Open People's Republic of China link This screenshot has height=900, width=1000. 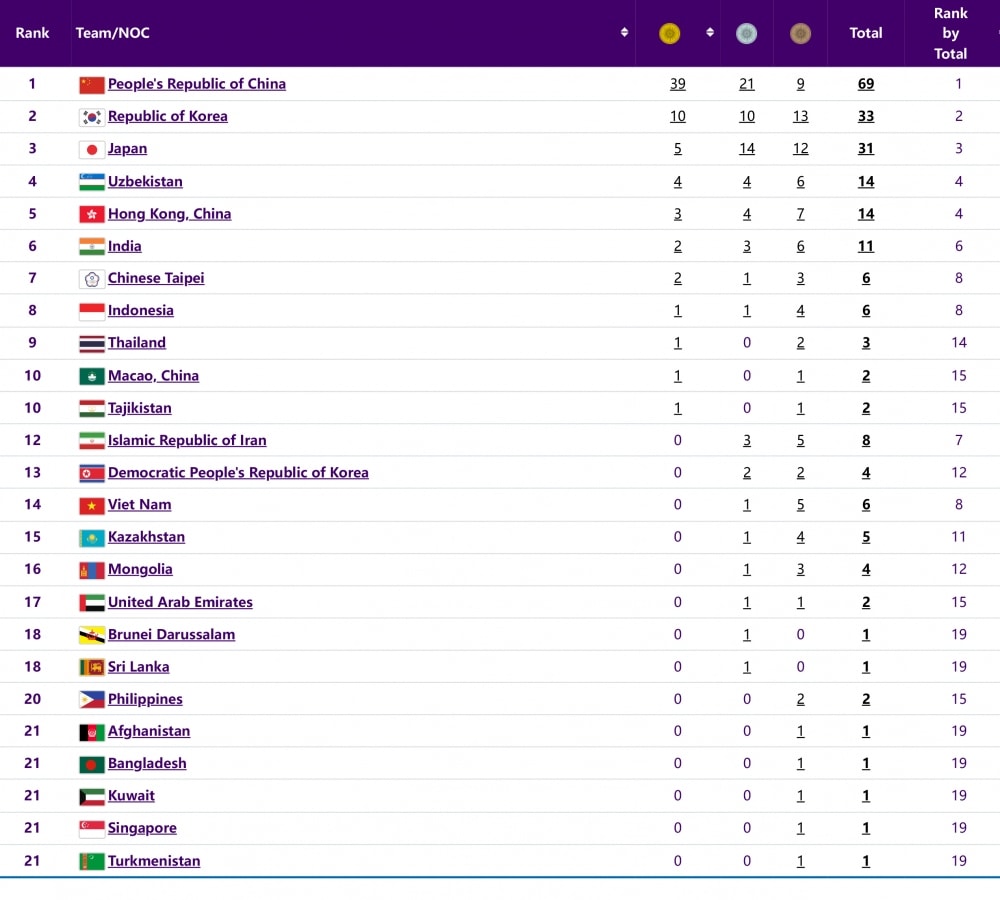tap(196, 84)
